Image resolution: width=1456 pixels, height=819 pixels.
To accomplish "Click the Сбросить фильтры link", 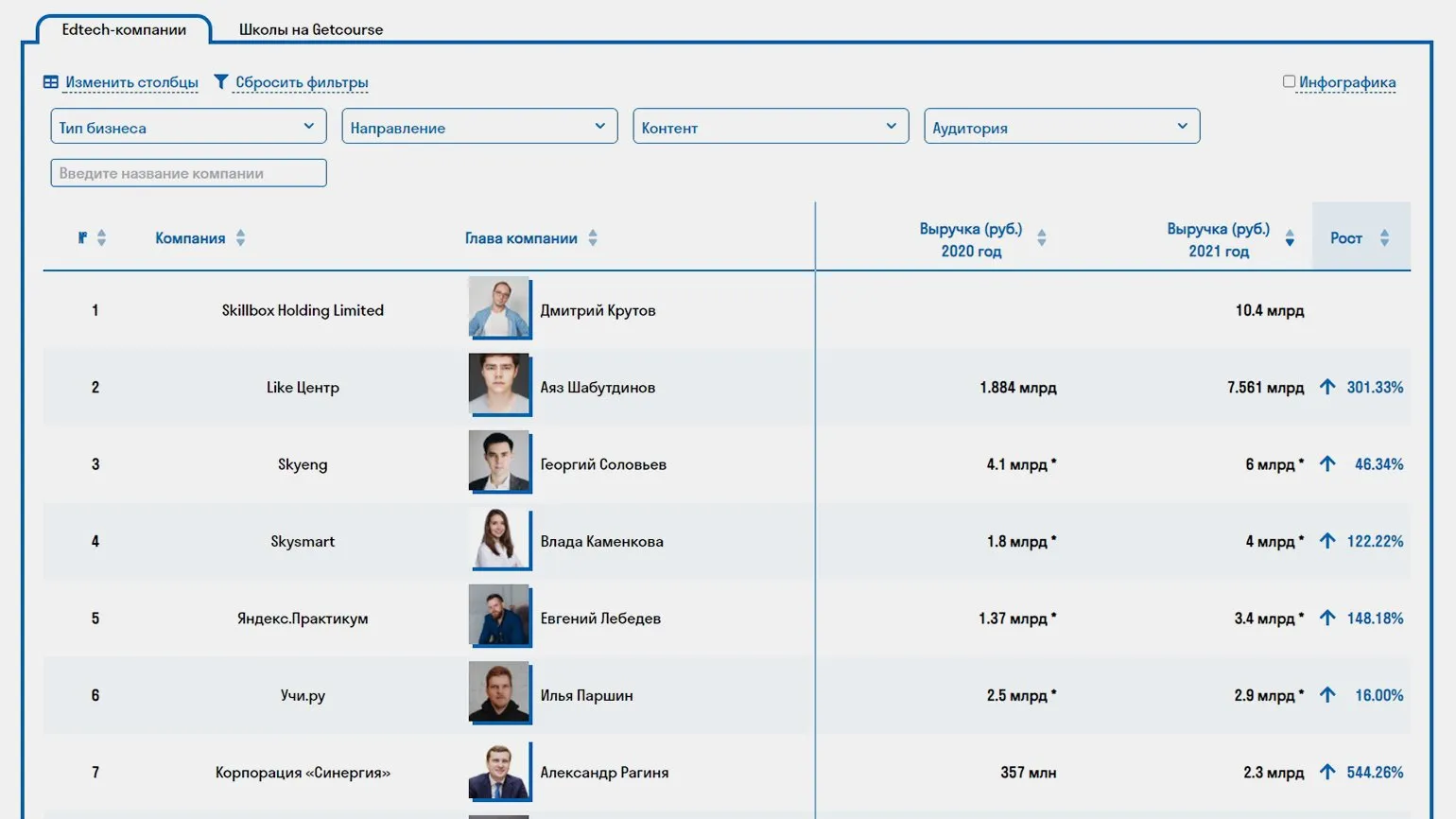I will (x=302, y=82).
